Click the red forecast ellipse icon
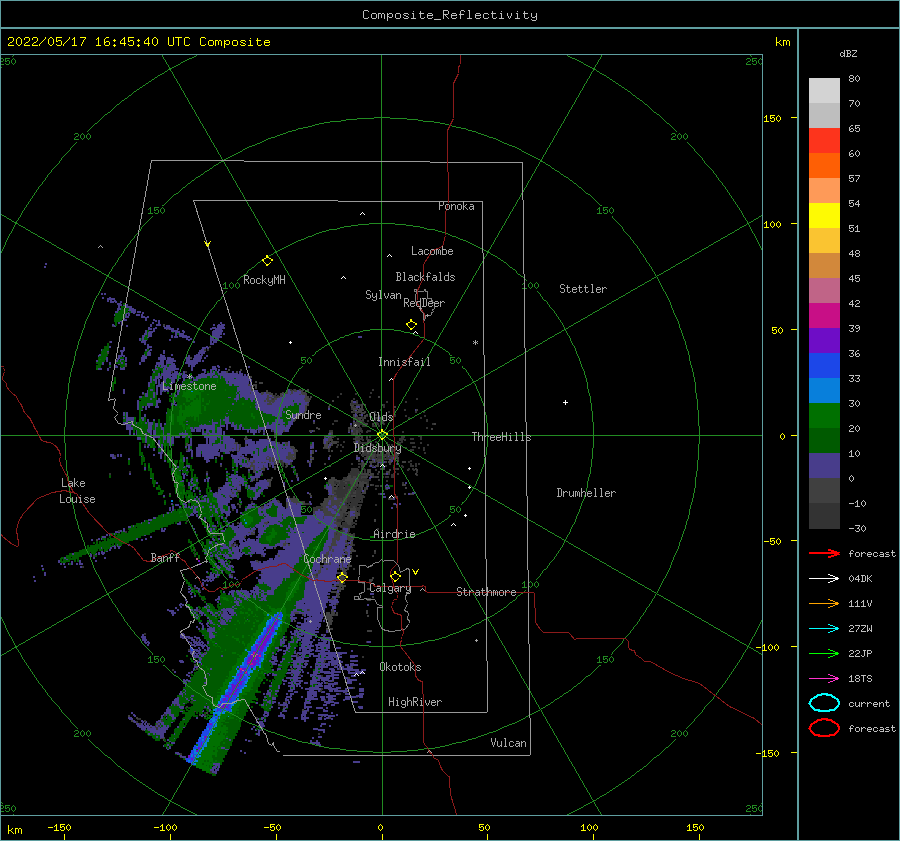Viewport: 900px width, 841px height. (x=824, y=728)
